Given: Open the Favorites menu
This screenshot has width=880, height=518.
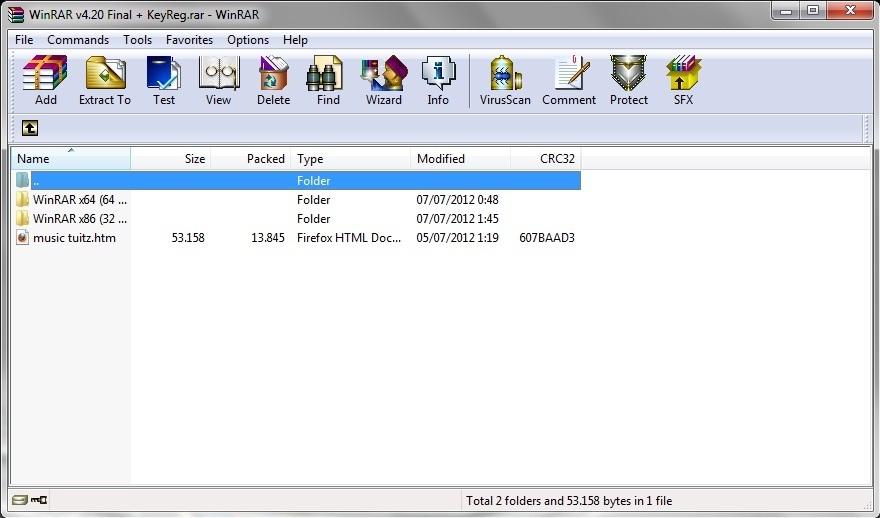Looking at the screenshot, I should click(189, 40).
